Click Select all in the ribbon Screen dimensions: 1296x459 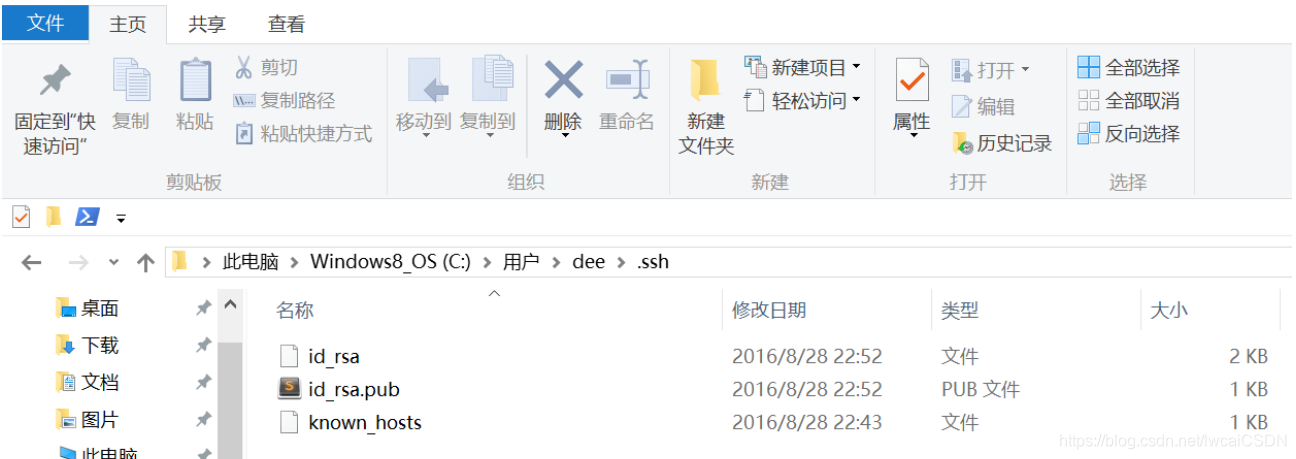tap(1128, 68)
